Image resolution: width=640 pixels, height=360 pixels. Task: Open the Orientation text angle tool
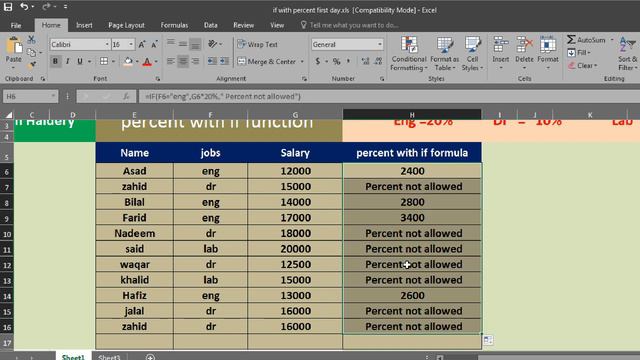[213, 44]
